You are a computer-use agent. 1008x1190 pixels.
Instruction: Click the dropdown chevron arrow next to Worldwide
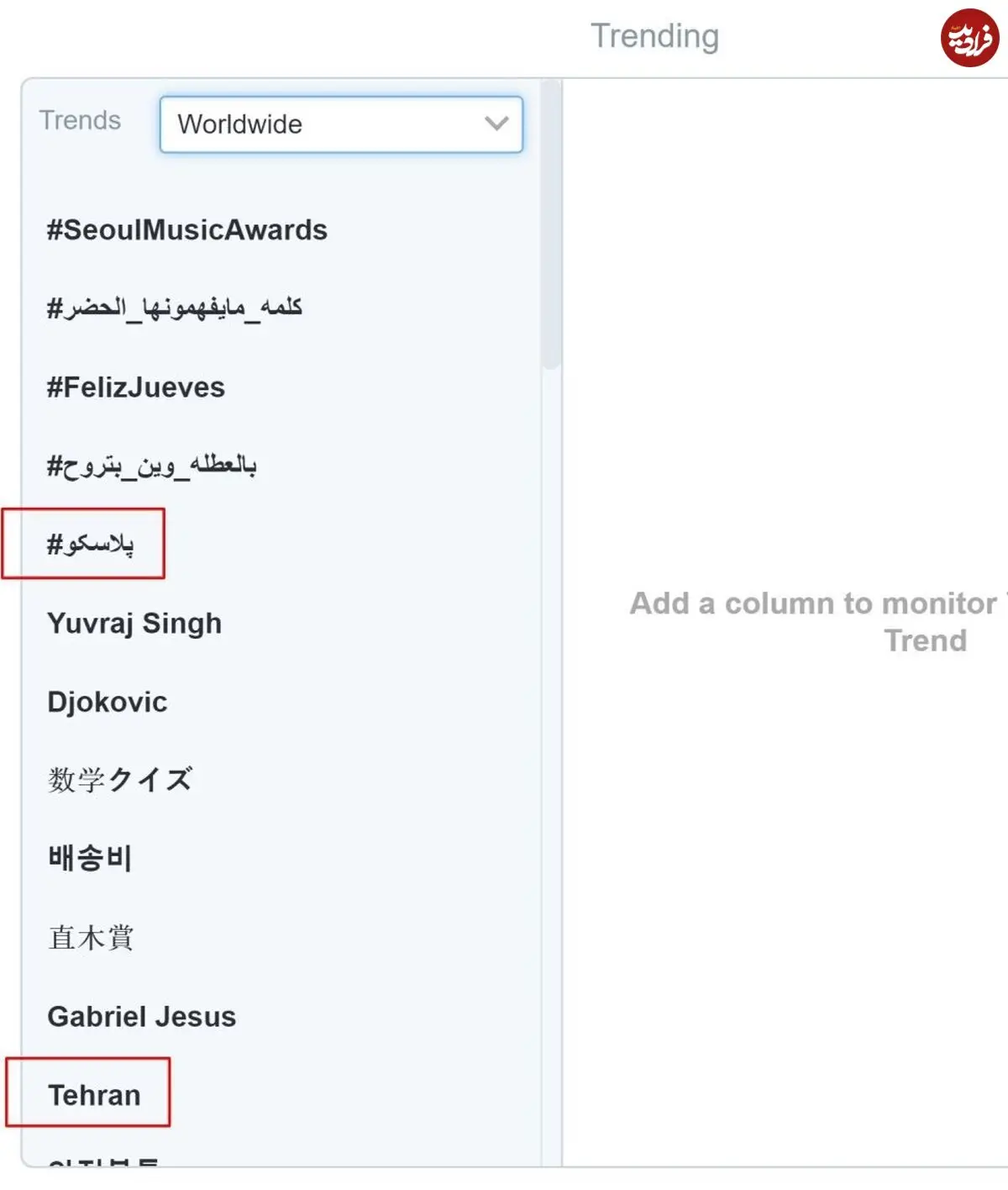(x=496, y=124)
